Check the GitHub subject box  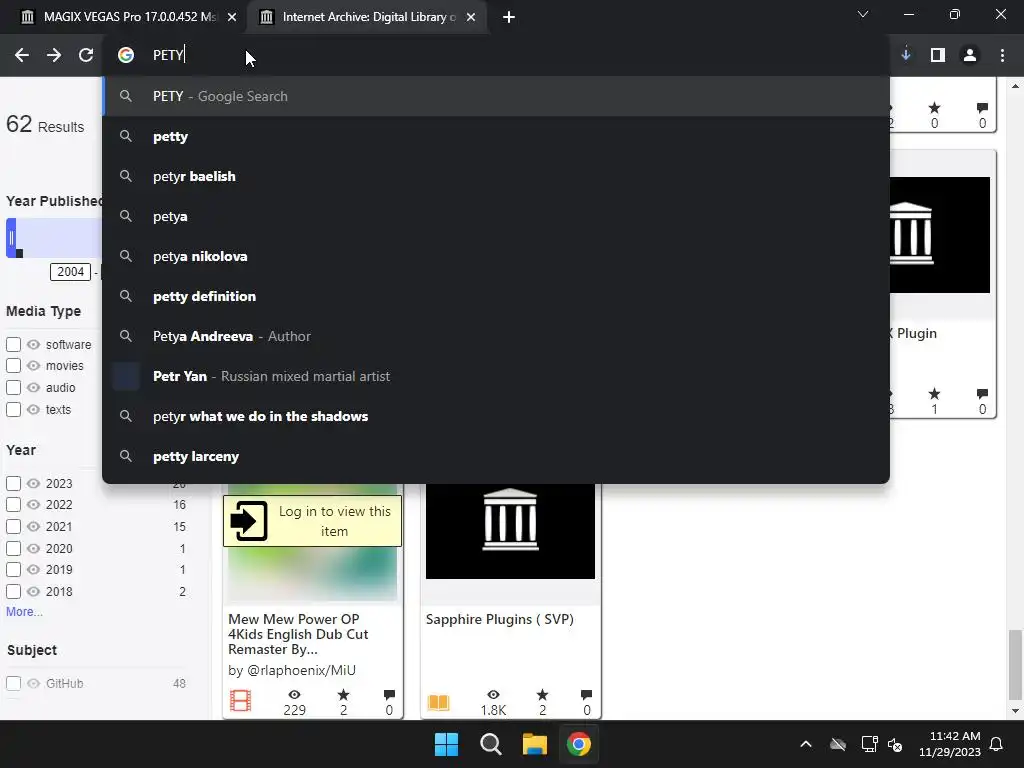point(13,684)
